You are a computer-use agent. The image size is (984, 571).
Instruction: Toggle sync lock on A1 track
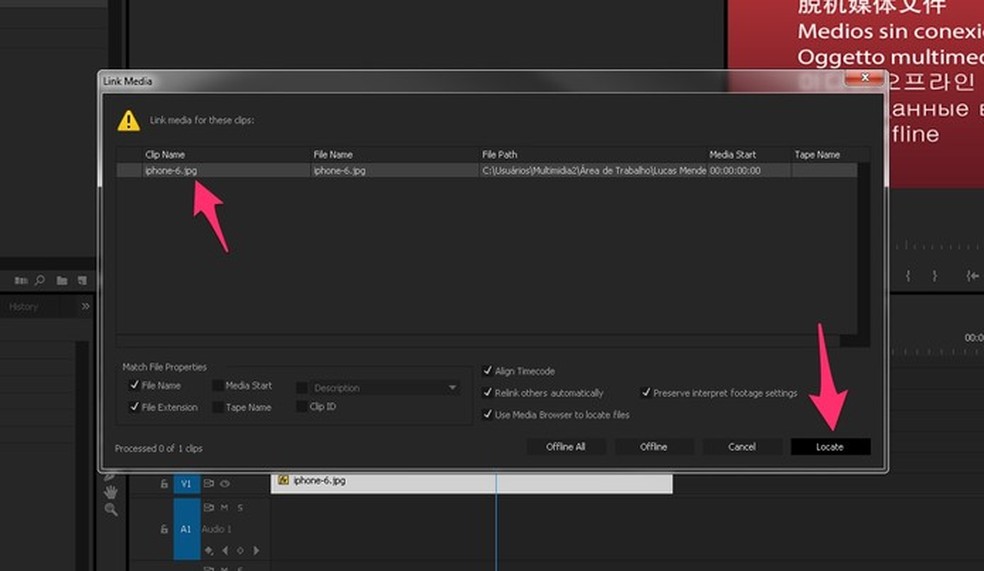tap(209, 507)
